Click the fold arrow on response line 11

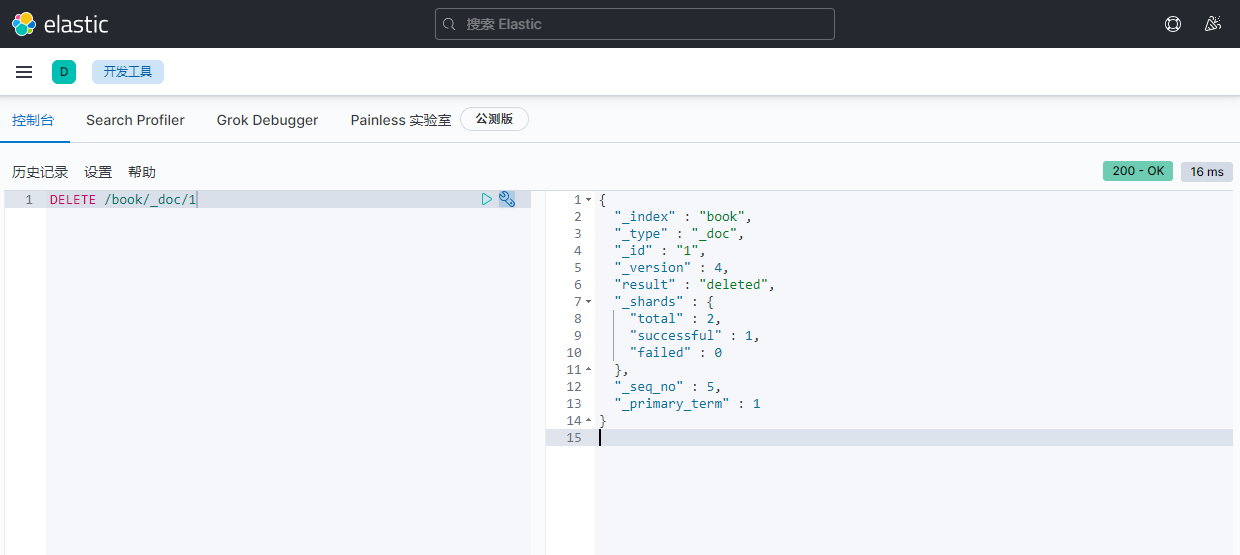pyautogui.click(x=588, y=370)
